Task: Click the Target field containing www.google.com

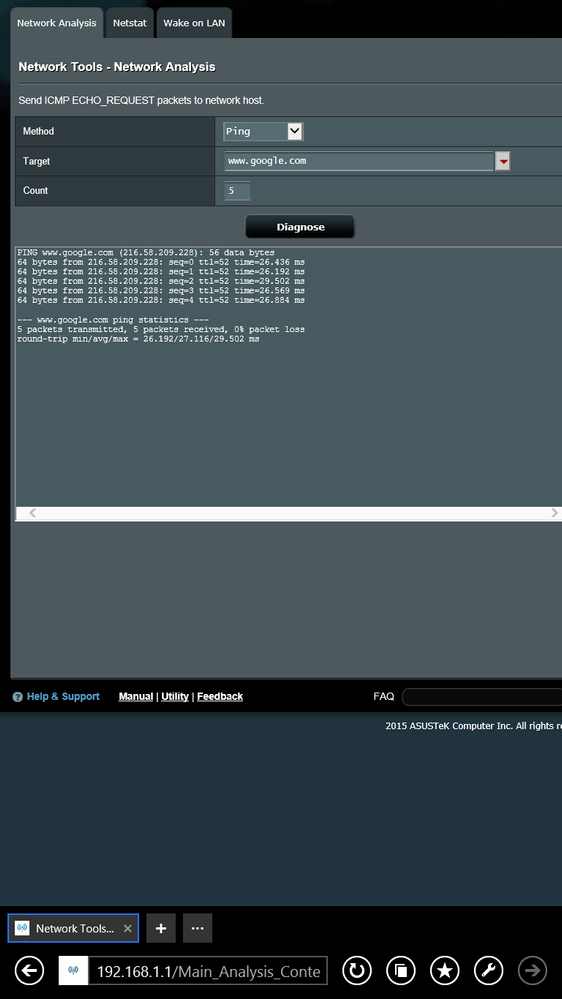Action: click(359, 161)
